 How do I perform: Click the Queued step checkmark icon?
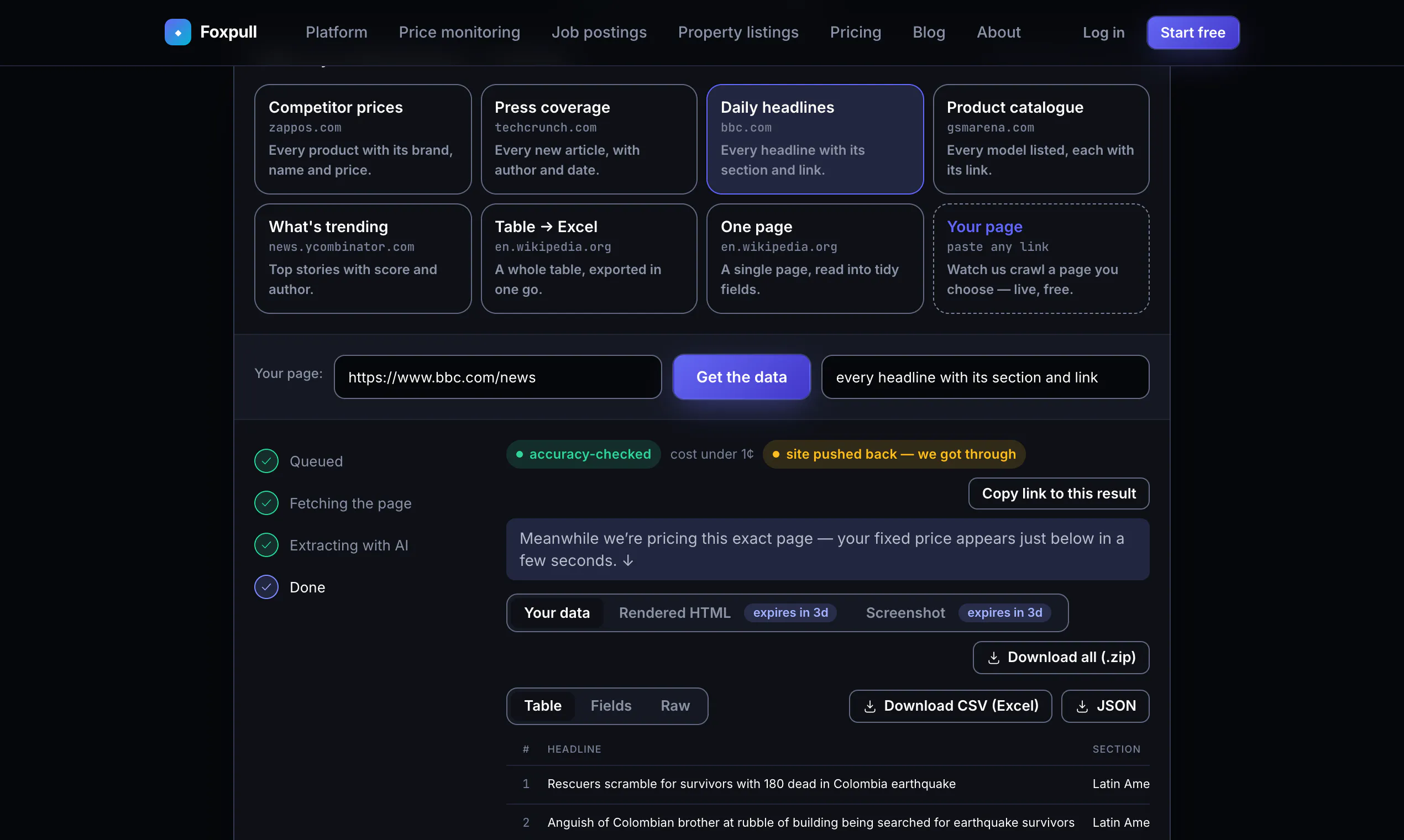[266, 461]
